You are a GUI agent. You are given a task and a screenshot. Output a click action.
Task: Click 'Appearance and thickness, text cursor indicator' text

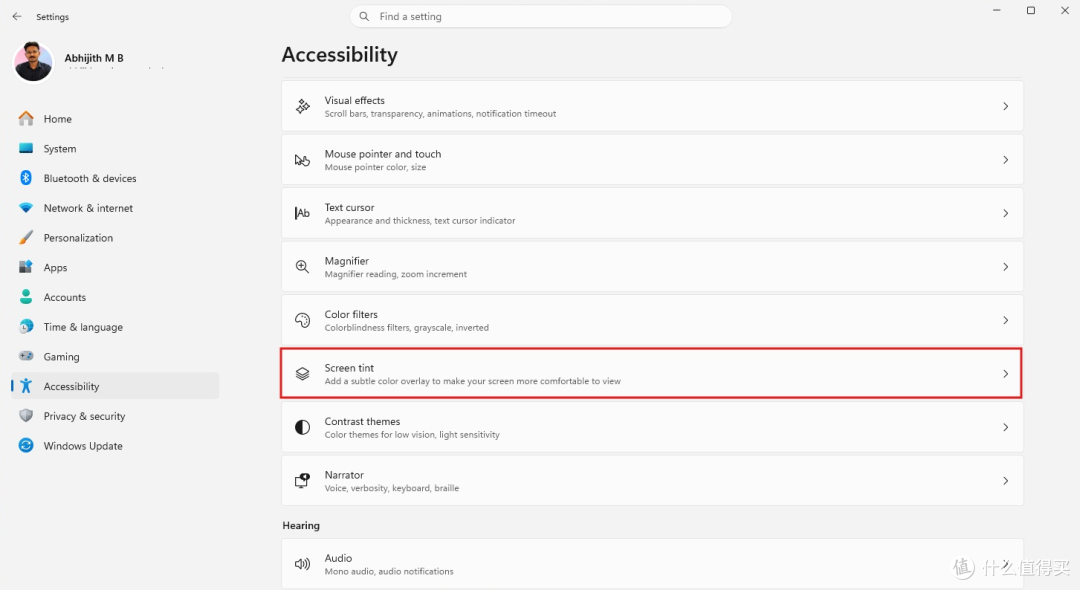tap(420, 221)
